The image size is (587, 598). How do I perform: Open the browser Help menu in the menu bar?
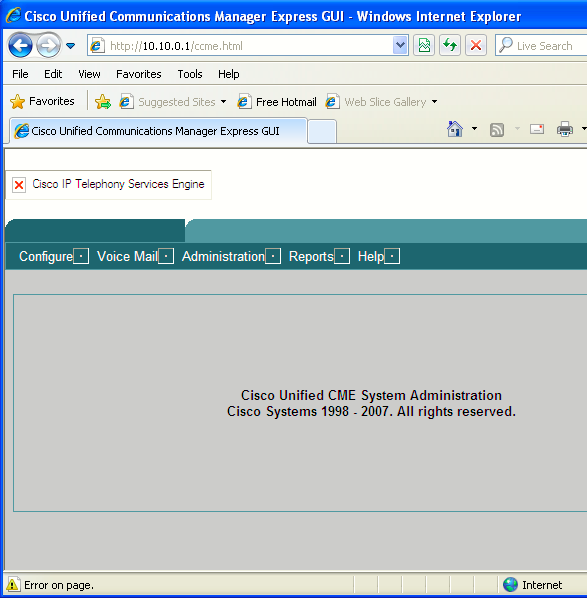[228, 74]
